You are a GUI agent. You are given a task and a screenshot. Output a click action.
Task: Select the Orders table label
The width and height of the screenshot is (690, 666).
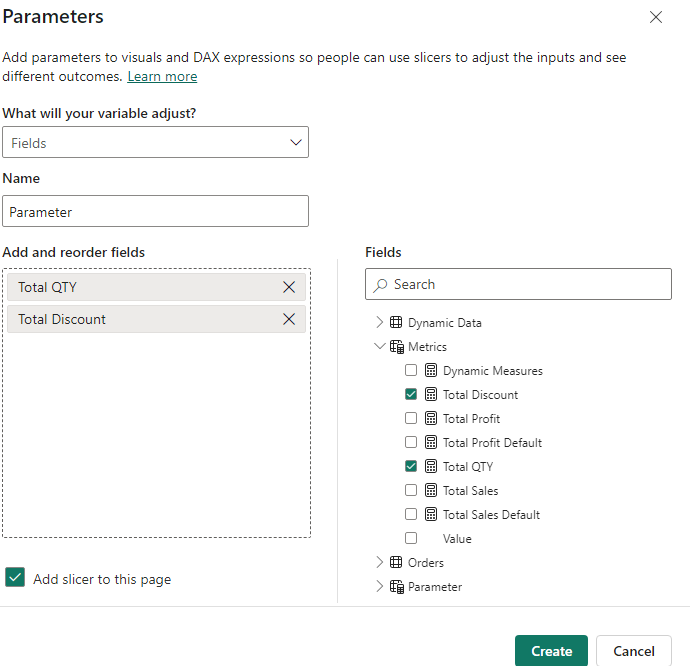coord(426,563)
